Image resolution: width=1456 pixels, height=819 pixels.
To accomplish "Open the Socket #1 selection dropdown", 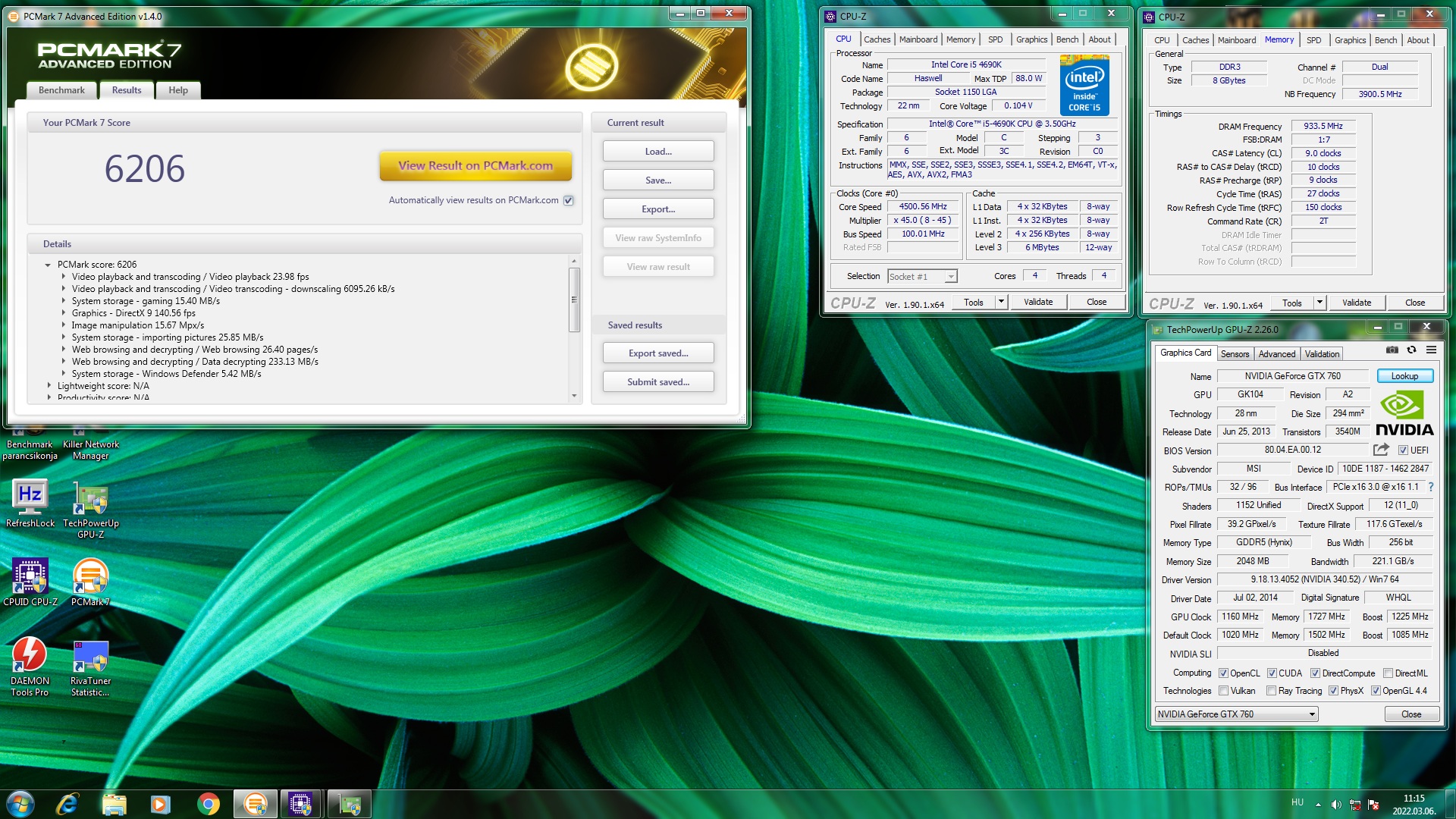I will (x=951, y=277).
